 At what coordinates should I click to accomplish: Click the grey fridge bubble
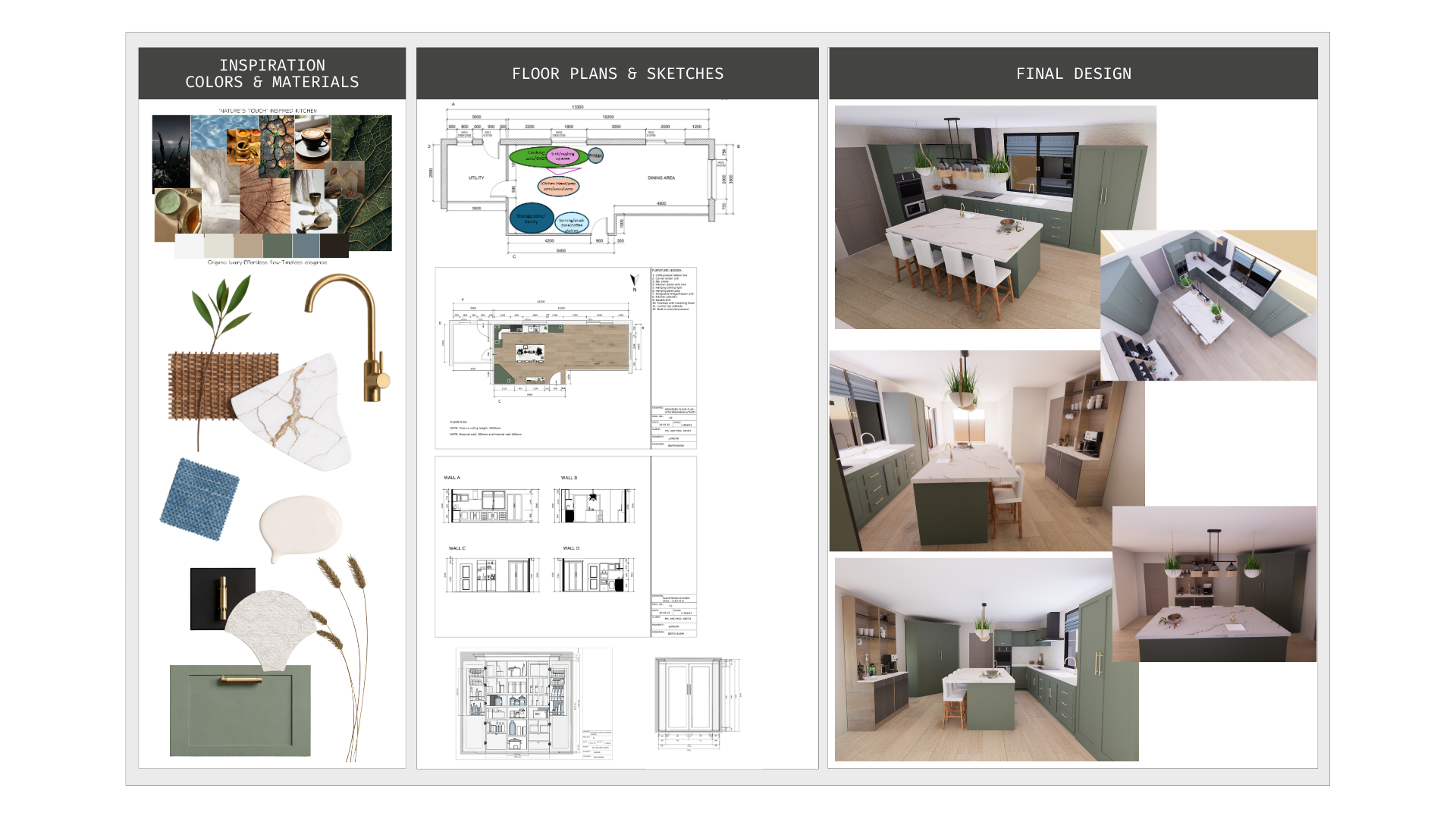[596, 155]
